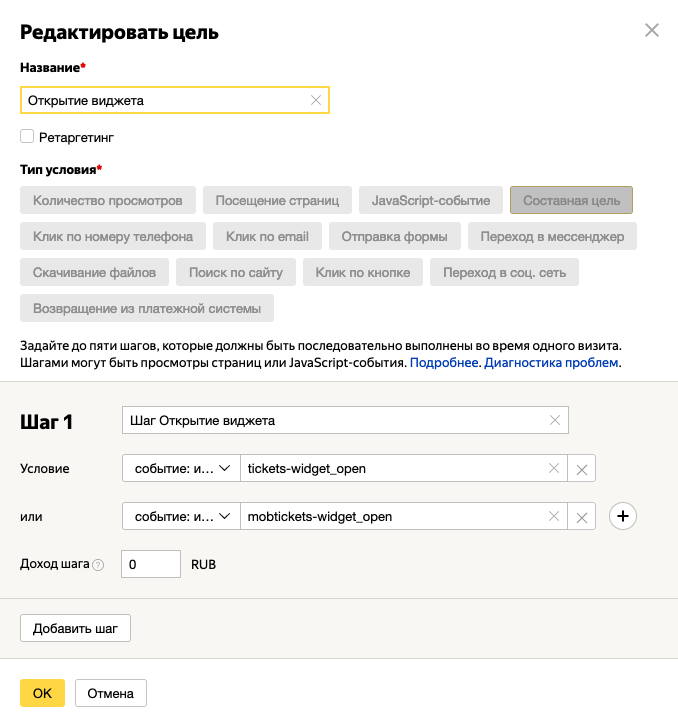This screenshot has height=725, width=678.
Task: Click the step revenue input field
Action: point(151,564)
